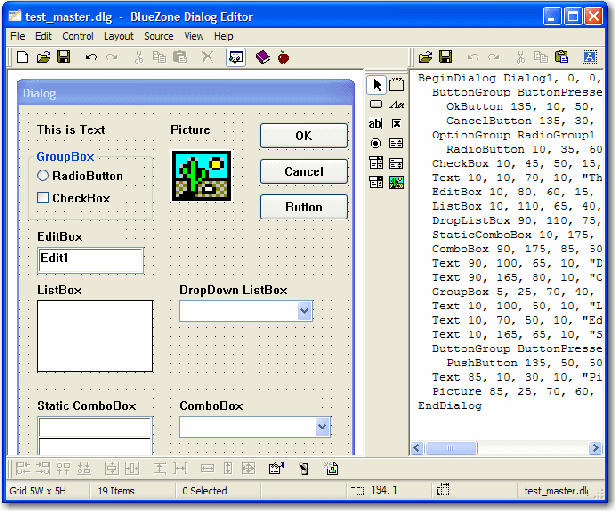Expand the ComboBox arrow in the dialog
The image size is (615, 511).
322,426
